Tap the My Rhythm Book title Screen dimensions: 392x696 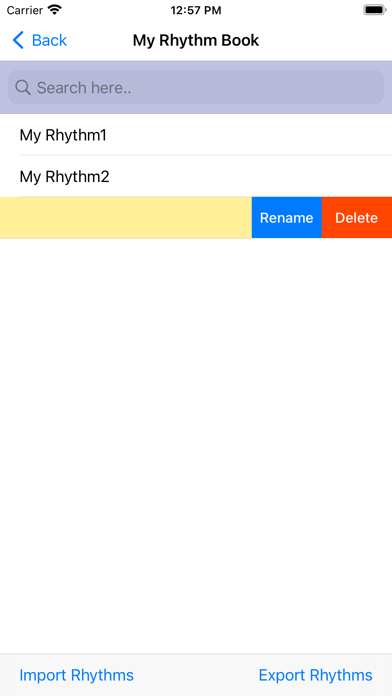[x=196, y=40]
